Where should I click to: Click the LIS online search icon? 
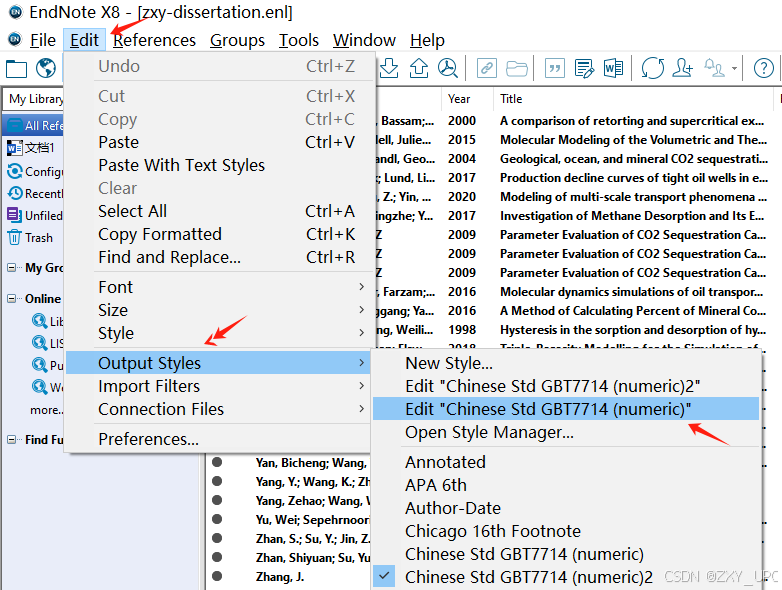pyautogui.click(x=39, y=343)
